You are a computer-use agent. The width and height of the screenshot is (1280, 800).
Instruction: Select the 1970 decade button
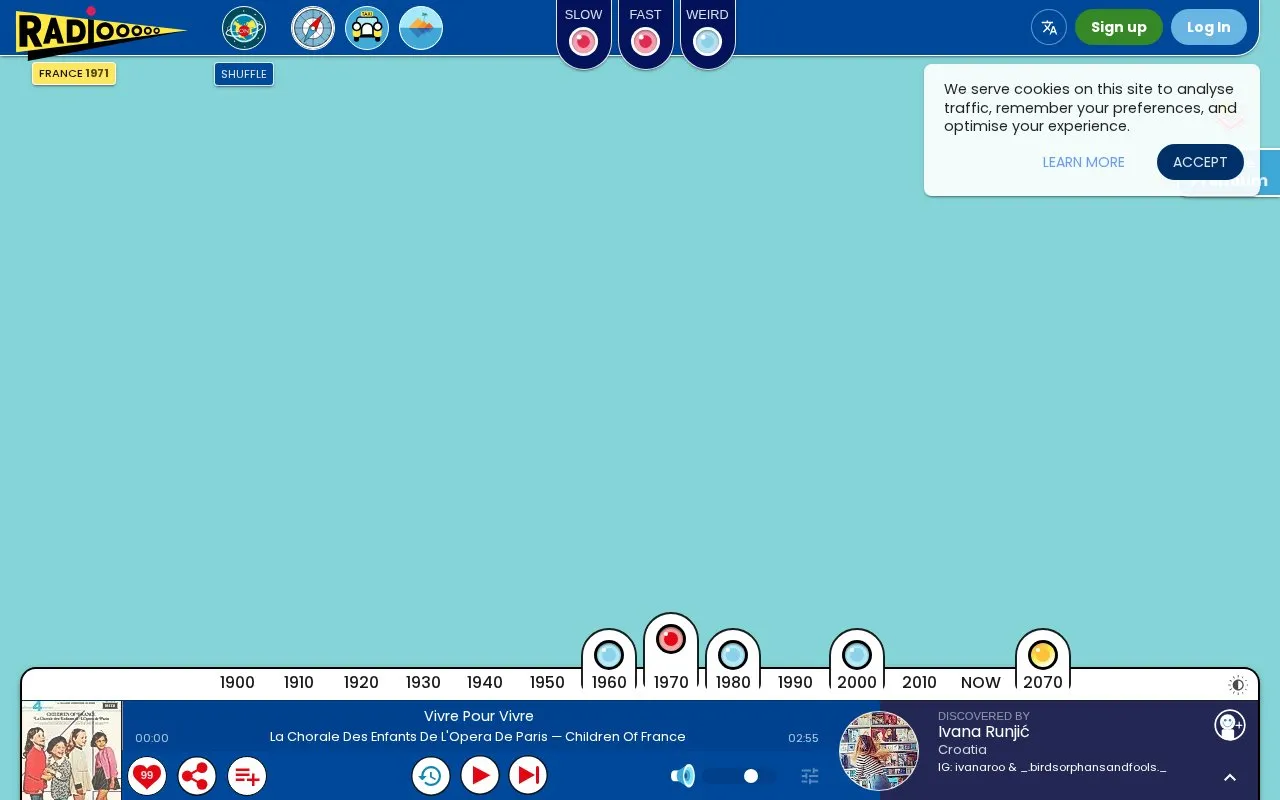tap(671, 653)
